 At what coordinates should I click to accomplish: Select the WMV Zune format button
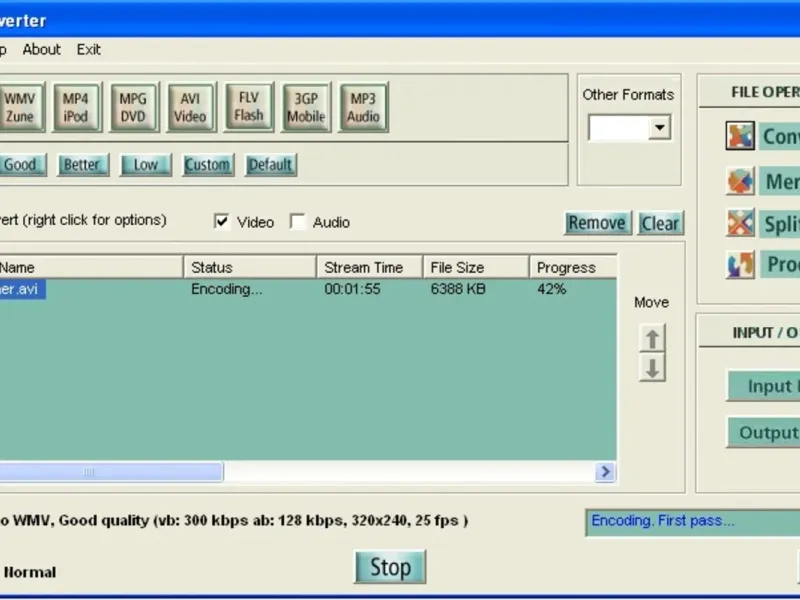tap(20, 107)
